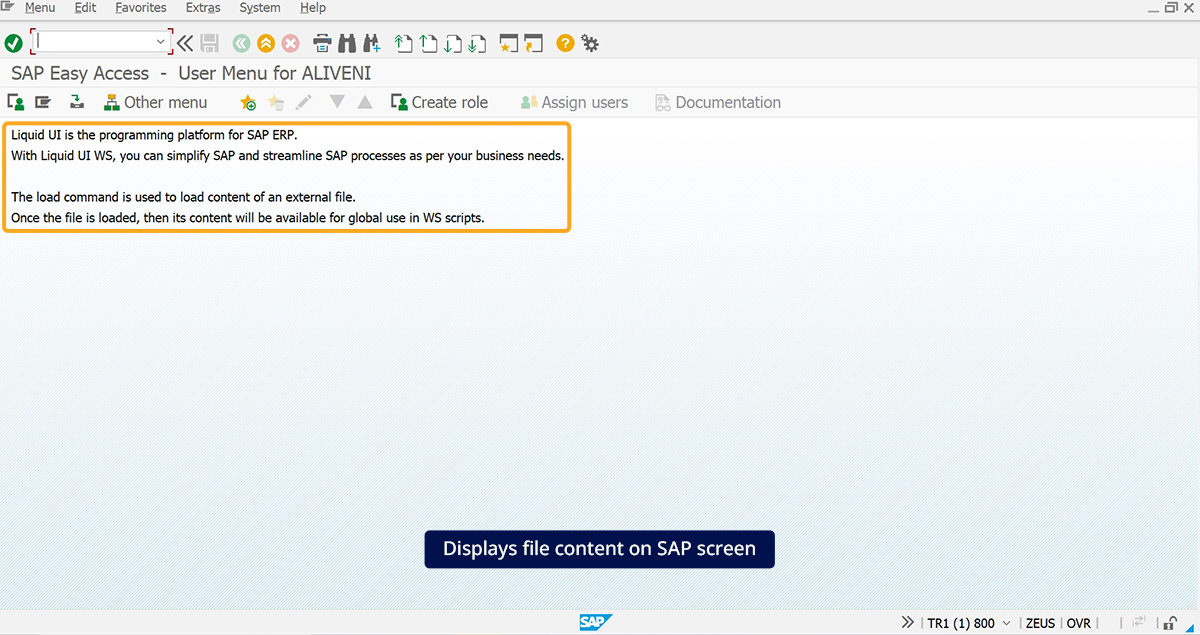
Task: Open the Favorites menu
Action: 141,8
